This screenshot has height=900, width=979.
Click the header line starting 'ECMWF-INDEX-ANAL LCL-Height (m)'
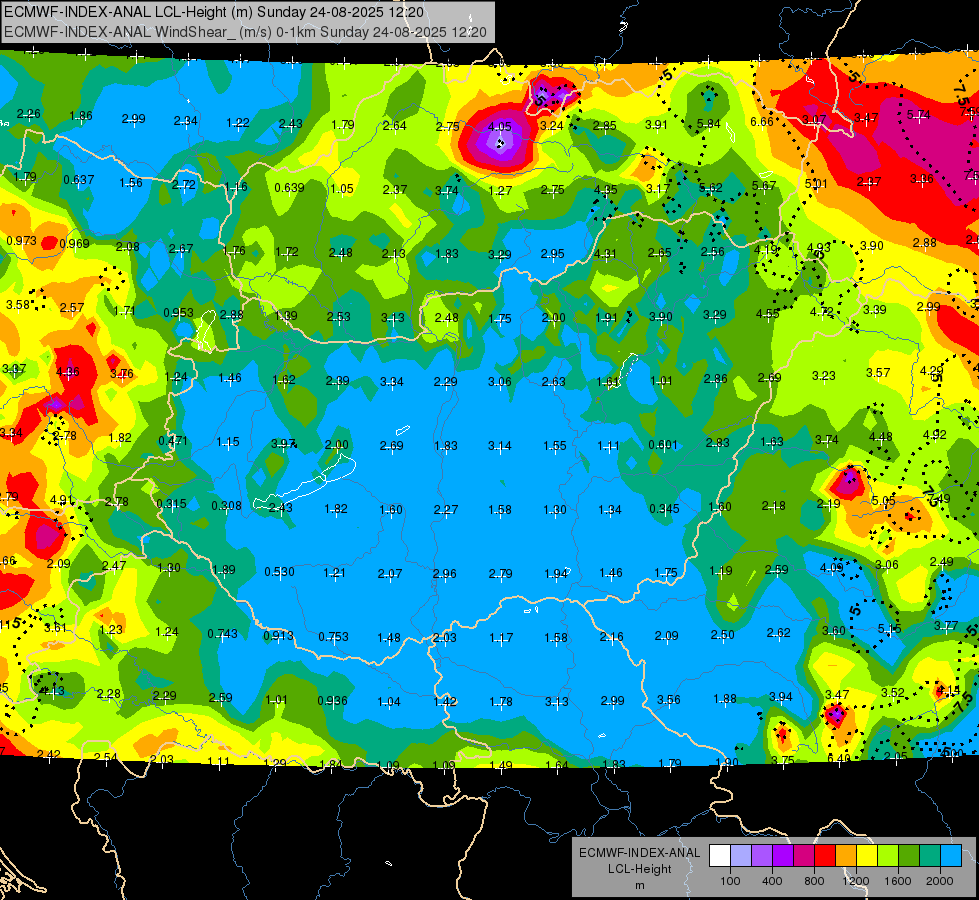tap(214, 12)
